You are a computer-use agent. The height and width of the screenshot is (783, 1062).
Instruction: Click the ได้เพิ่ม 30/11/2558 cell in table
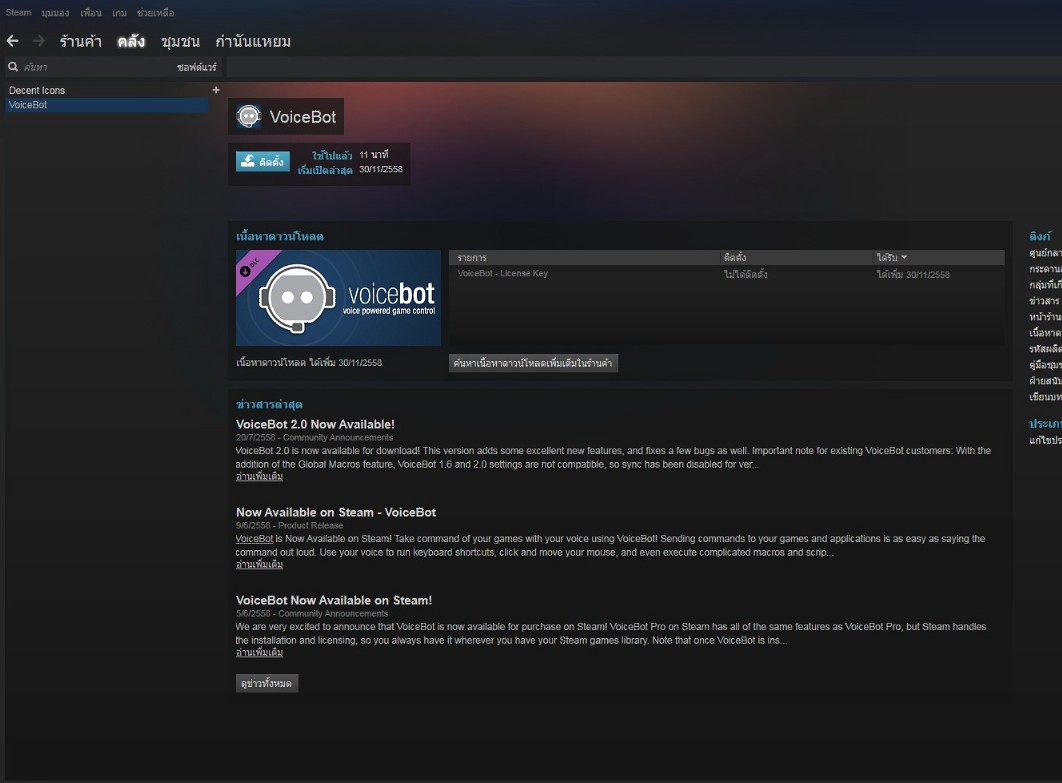pos(913,274)
